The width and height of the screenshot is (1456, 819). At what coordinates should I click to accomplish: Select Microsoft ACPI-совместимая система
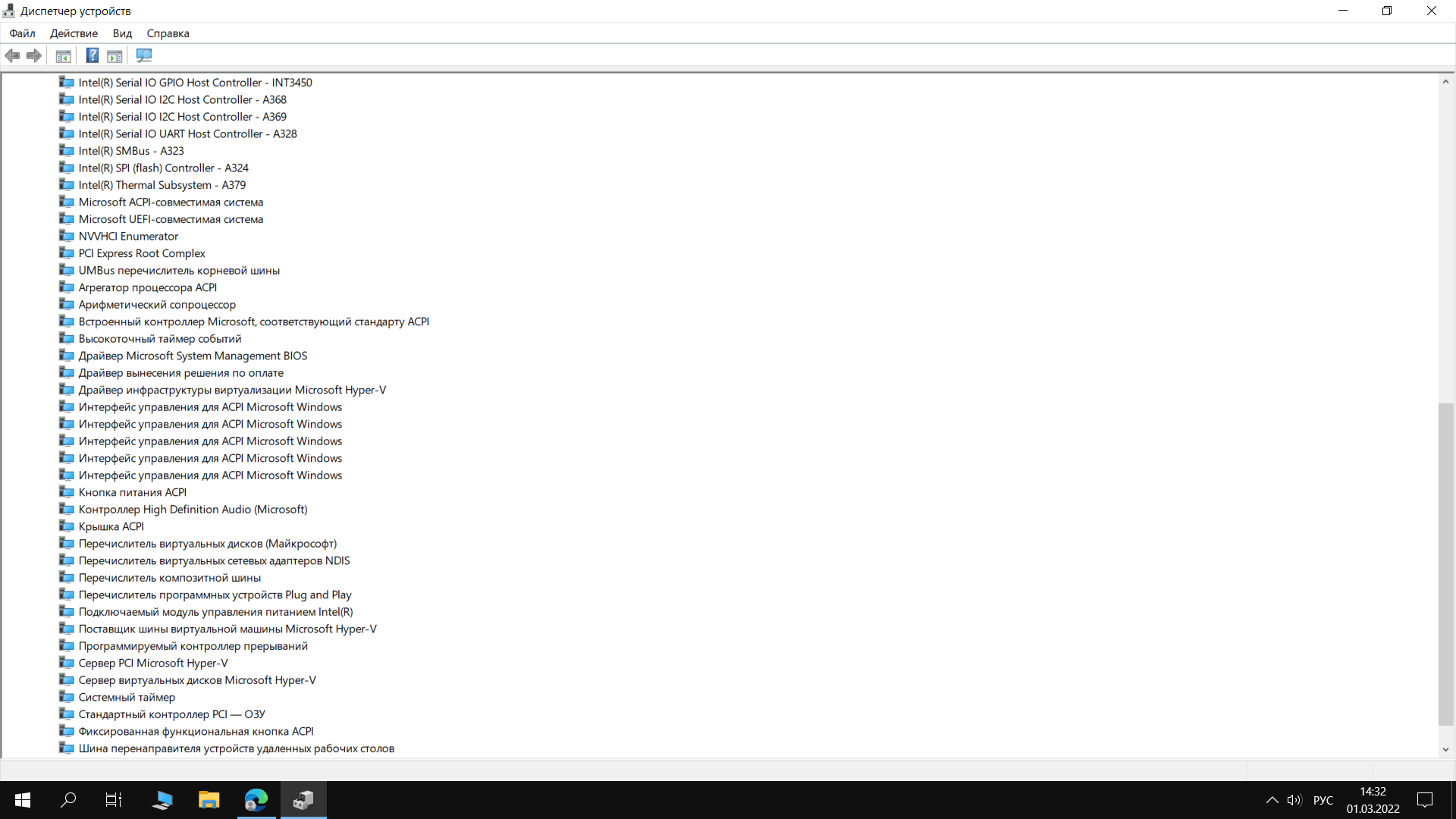pos(171,202)
